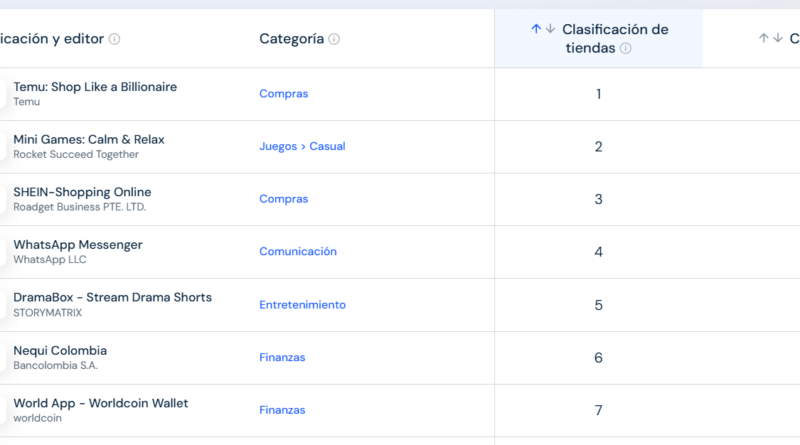The height and width of the screenshot is (445, 800).
Task: Open World App - Worldcoin Wallet
Action: click(x=100, y=403)
